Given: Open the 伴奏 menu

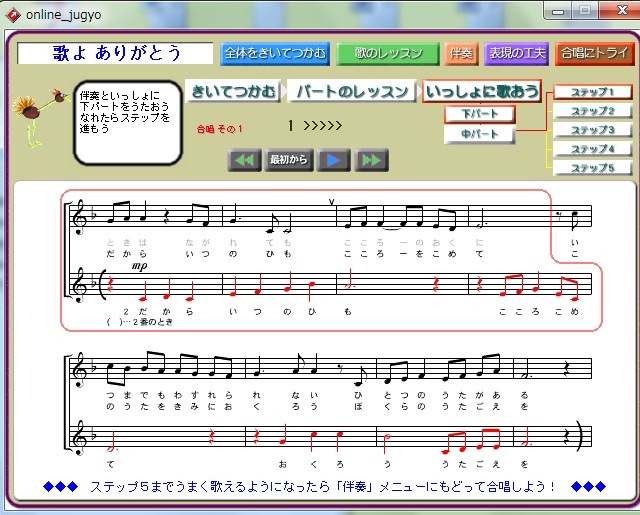Looking at the screenshot, I should (461, 53).
